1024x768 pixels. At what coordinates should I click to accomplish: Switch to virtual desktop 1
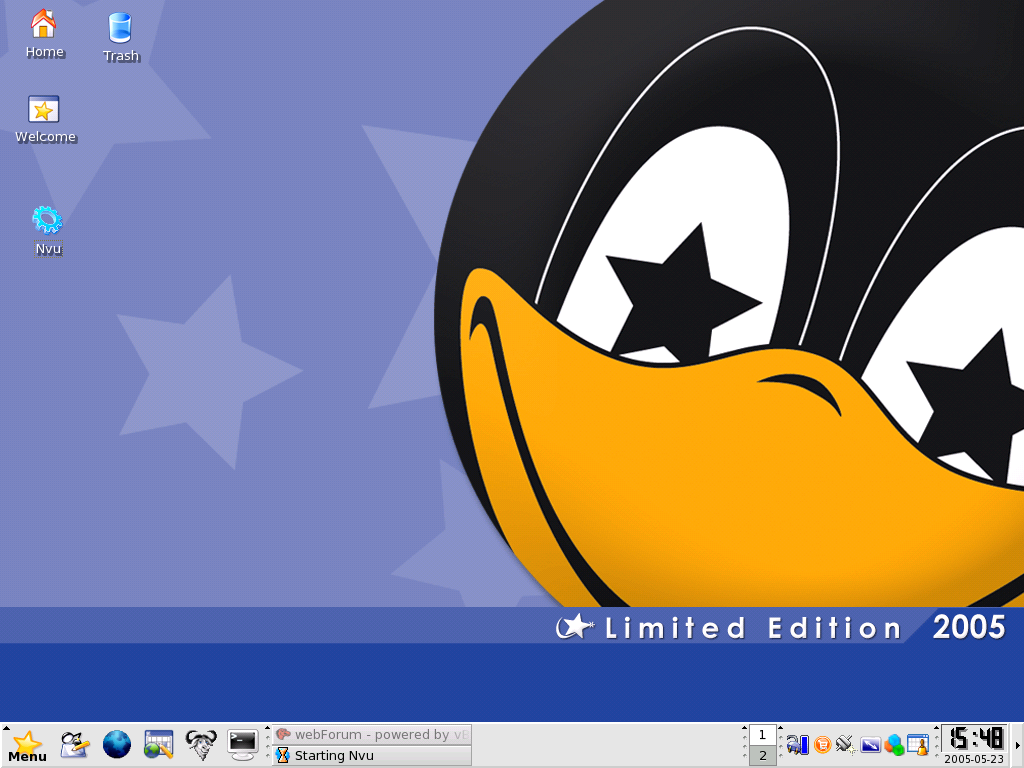tap(762, 735)
